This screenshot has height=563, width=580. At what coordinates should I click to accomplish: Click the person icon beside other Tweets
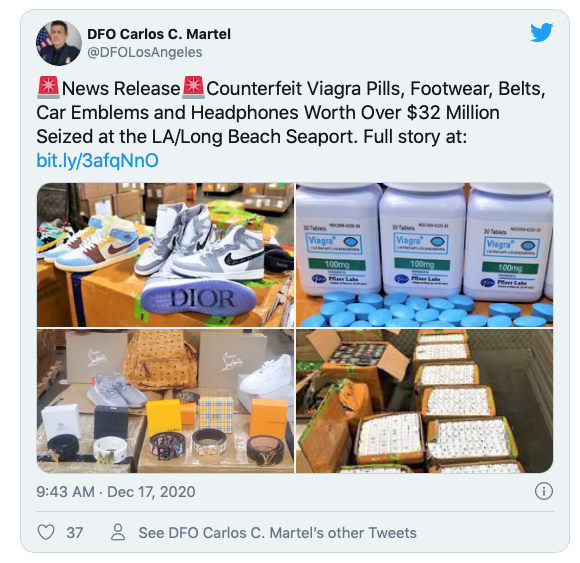118,532
